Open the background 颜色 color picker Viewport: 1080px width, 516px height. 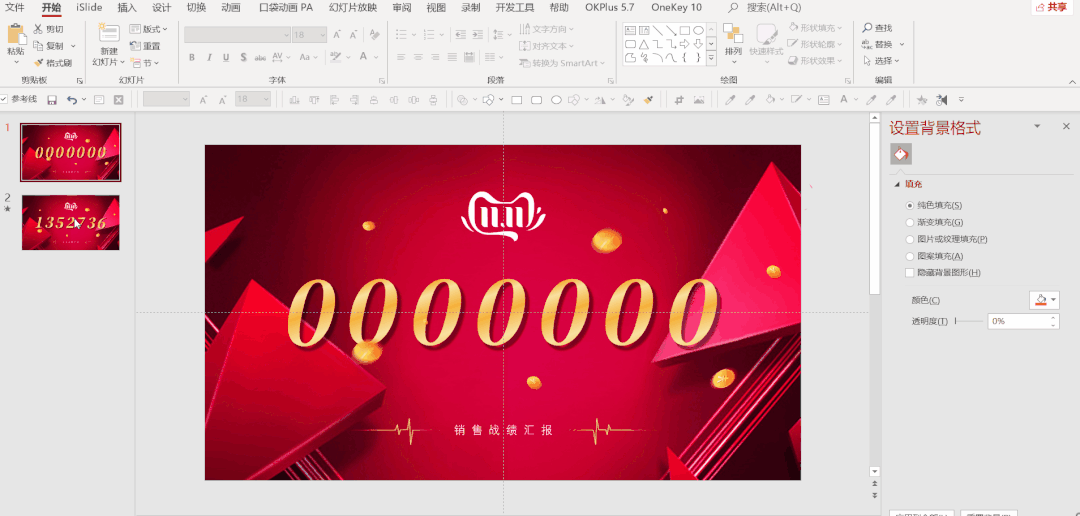tap(1044, 300)
